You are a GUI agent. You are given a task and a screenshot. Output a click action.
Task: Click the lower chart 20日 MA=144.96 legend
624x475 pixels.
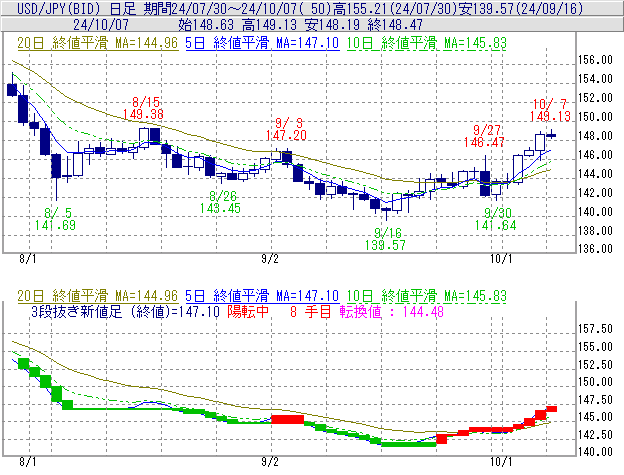pyautogui.click(x=98, y=296)
